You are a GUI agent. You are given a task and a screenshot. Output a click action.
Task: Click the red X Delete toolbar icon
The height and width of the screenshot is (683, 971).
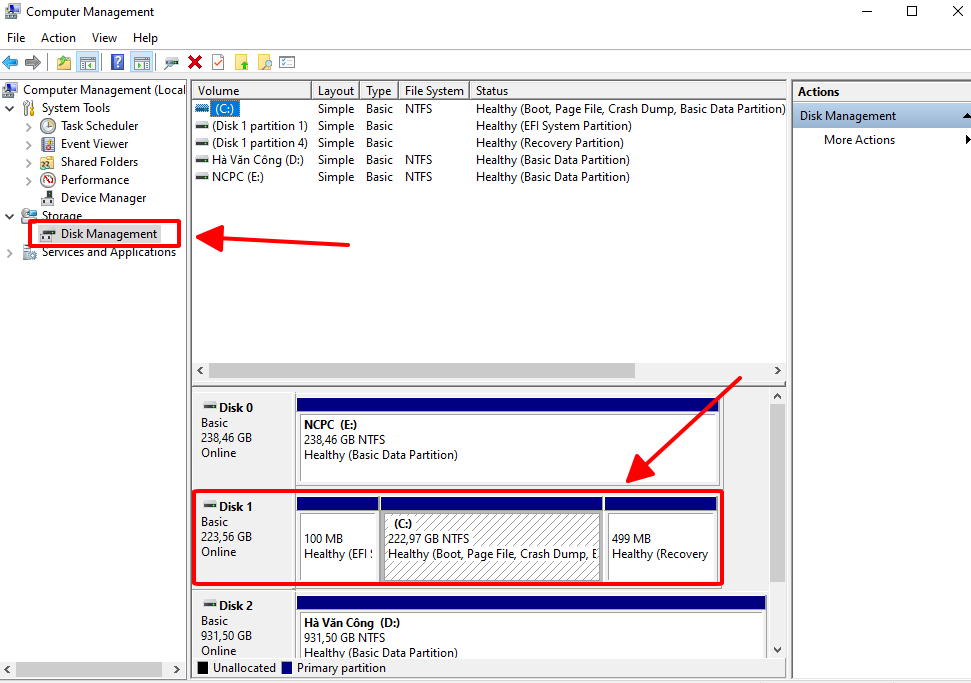195,62
